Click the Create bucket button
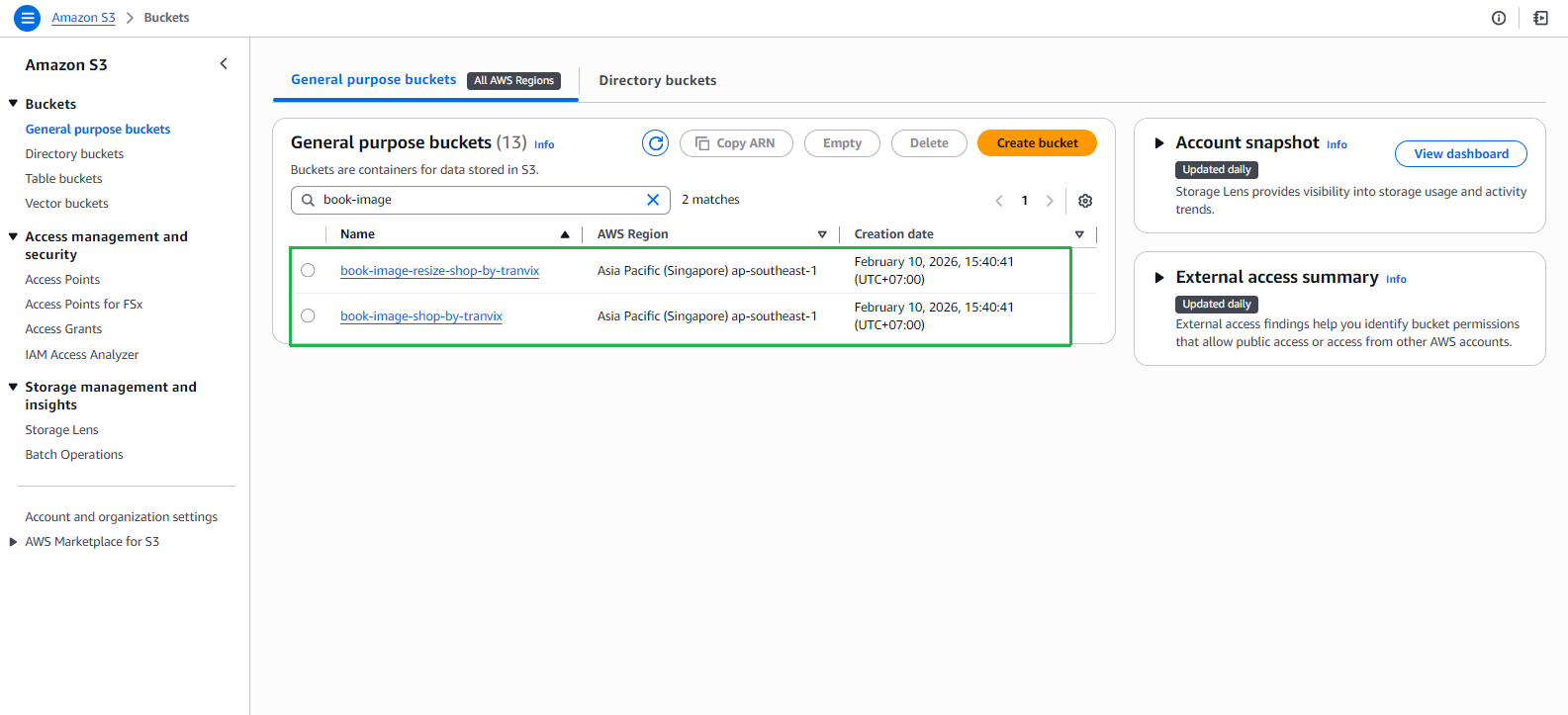 pos(1037,143)
